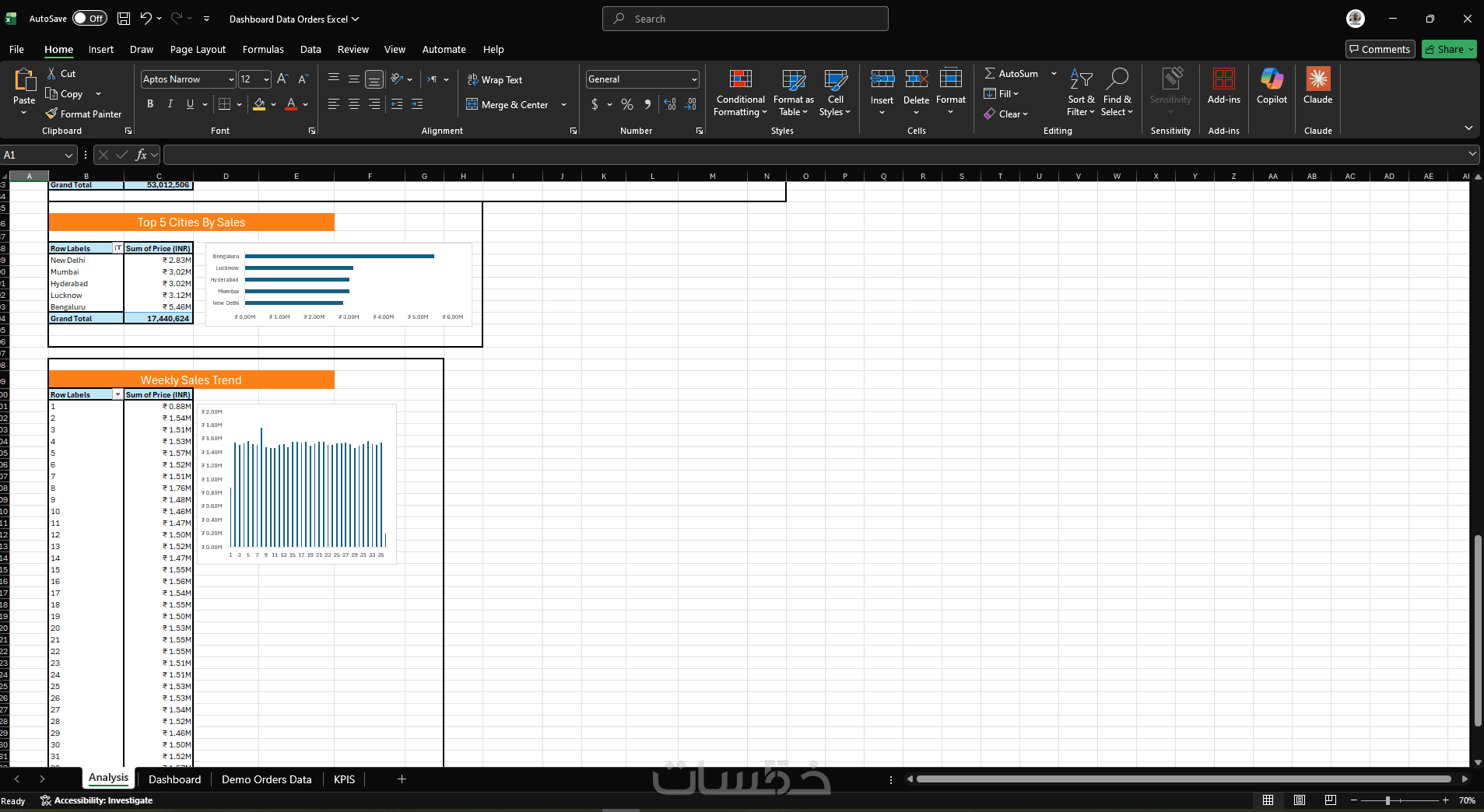Click the Comments button
The image size is (1484, 812).
pos(1380,49)
